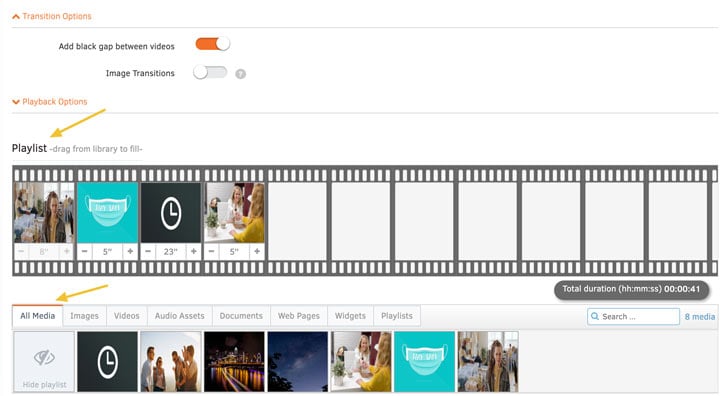Increase duration of the face mask item
725x396 pixels.
pyautogui.click(x=130, y=251)
